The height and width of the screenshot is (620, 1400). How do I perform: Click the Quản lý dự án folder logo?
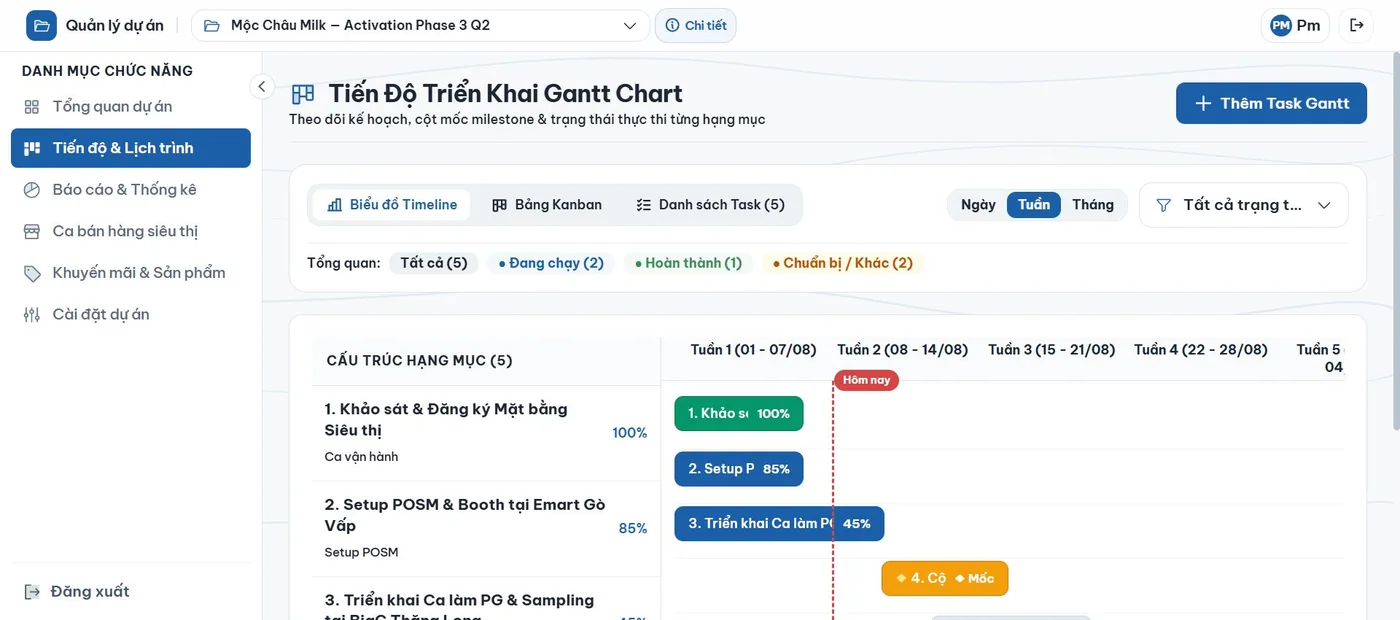[x=41, y=25]
